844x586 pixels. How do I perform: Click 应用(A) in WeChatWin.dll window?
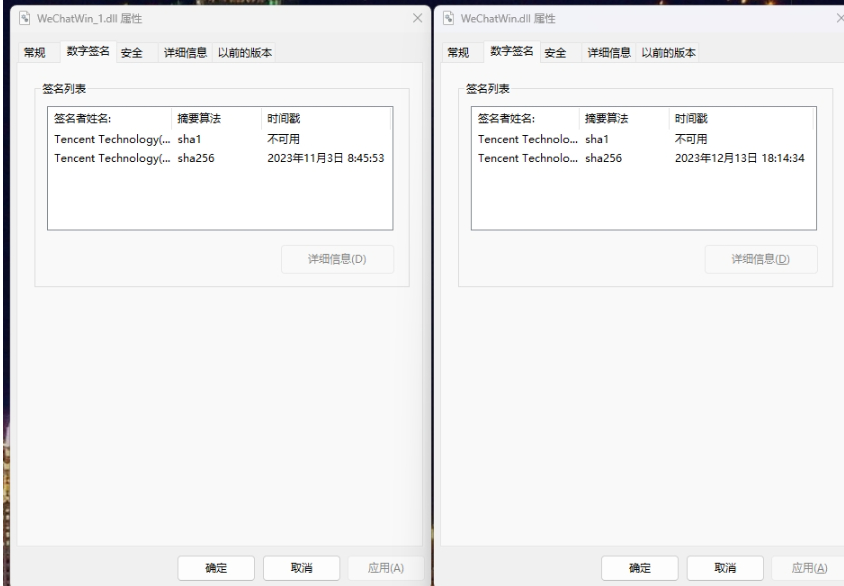[809, 568]
